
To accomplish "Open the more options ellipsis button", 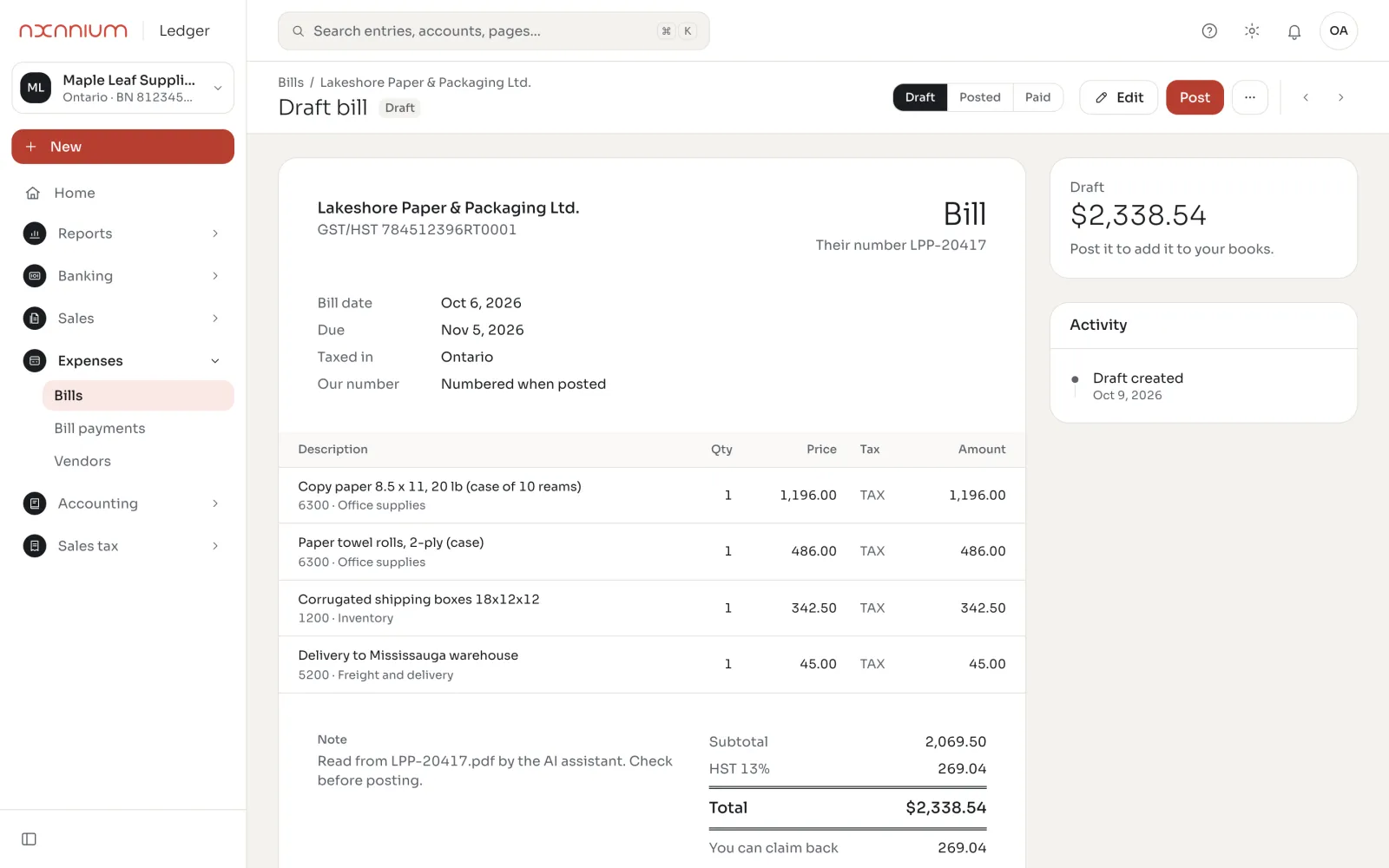I will click(x=1250, y=97).
